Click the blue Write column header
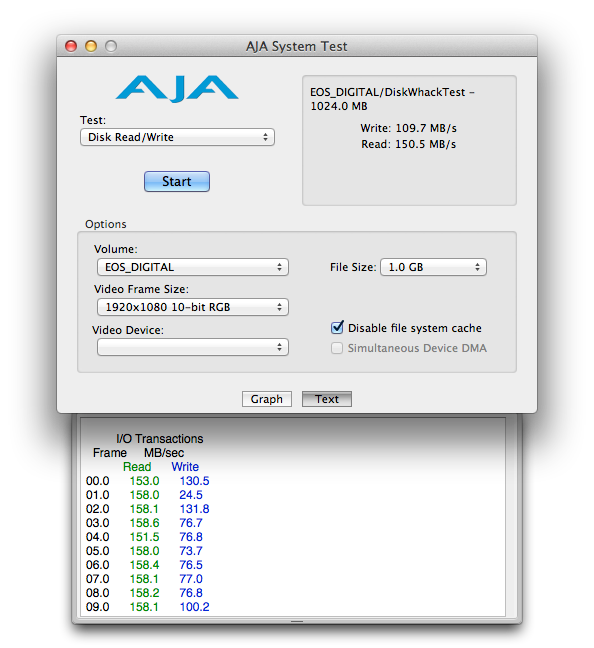This screenshot has height=648, width=594. (x=185, y=467)
